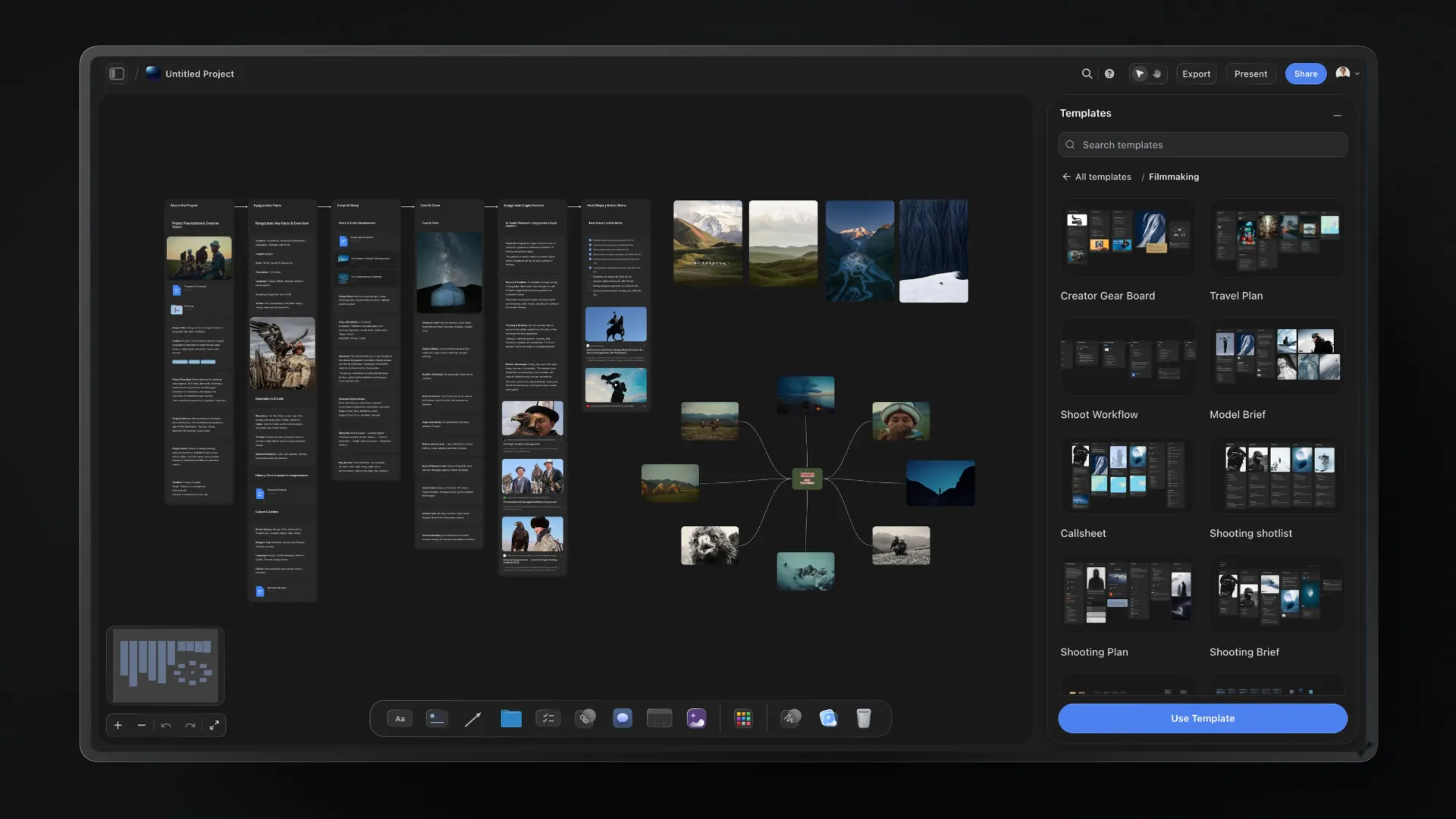Click the central mind map node

point(807,479)
